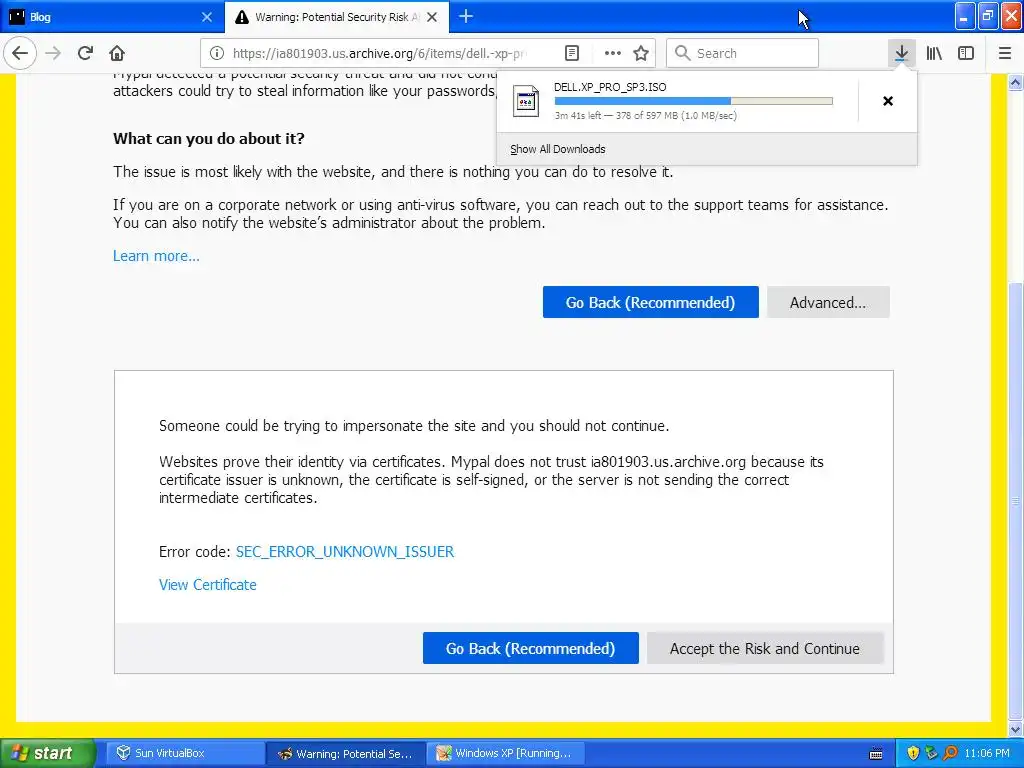Screen dimensions: 1024x768
Task: Click the warning triangle tab icon
Action: pos(242,17)
